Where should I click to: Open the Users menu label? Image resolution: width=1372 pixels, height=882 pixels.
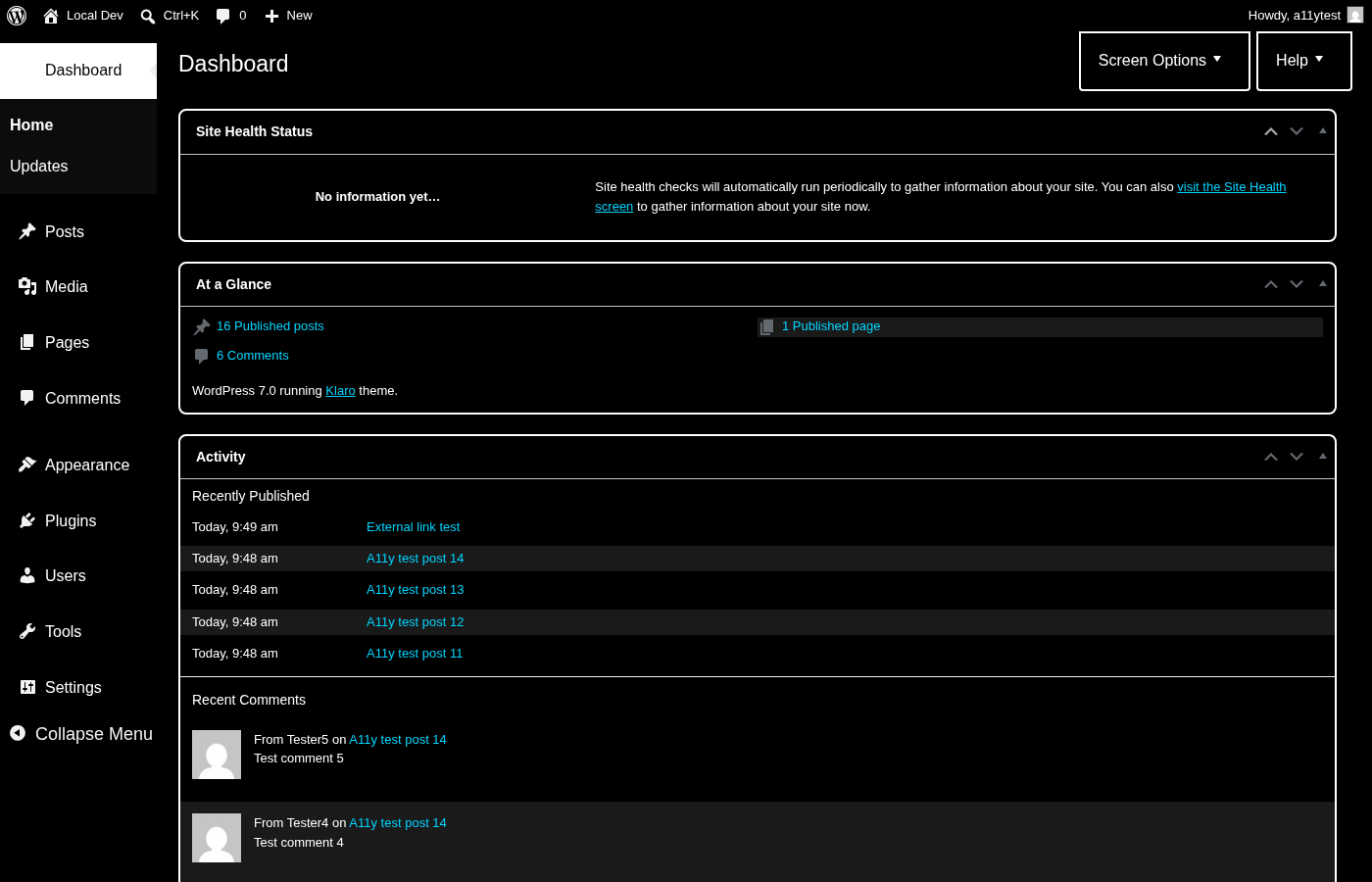coord(66,575)
